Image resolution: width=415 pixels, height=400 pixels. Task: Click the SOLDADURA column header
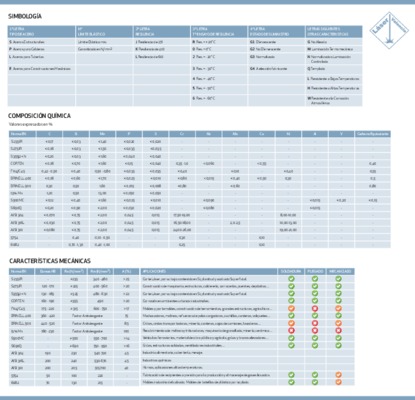click(291, 271)
